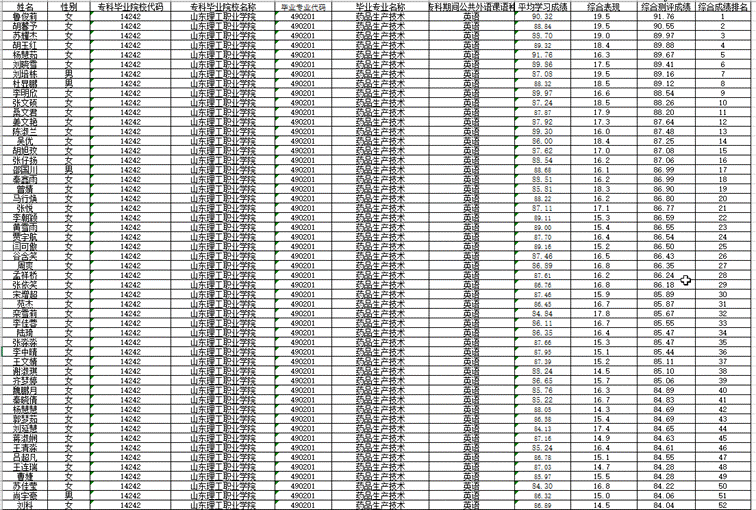Click the ranking cell '44'
This screenshot has width=756, height=510.
point(723,429)
